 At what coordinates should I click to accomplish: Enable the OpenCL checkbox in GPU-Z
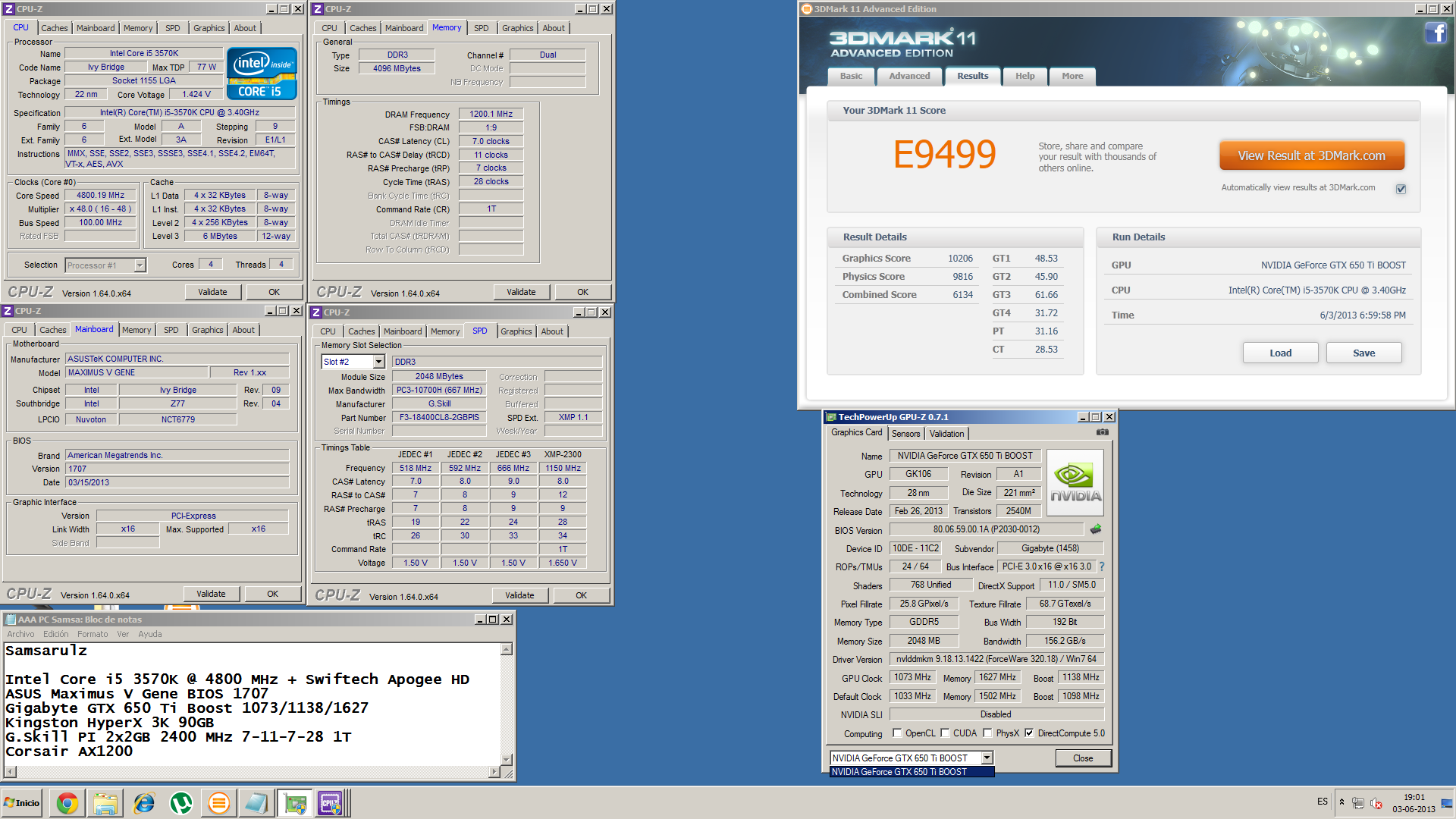897,733
